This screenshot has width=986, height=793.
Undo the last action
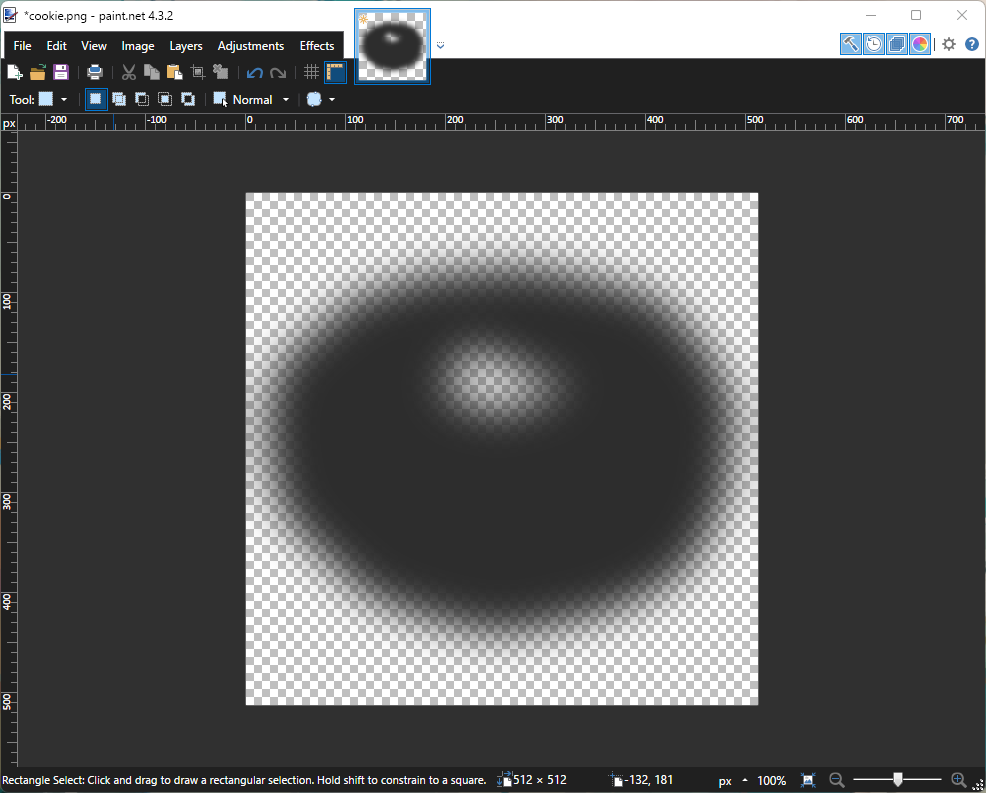(255, 72)
